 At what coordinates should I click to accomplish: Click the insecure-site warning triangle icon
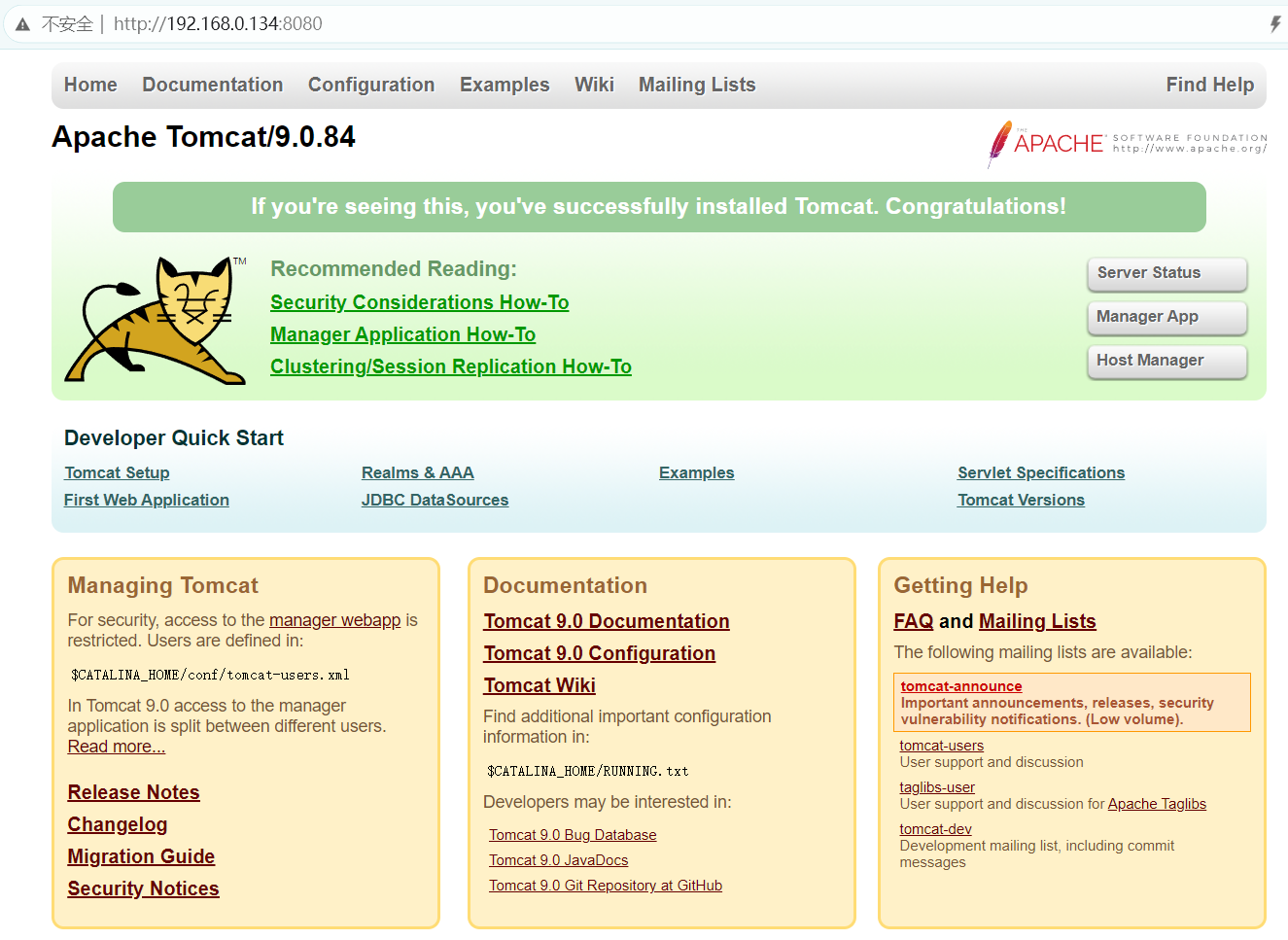point(22,24)
